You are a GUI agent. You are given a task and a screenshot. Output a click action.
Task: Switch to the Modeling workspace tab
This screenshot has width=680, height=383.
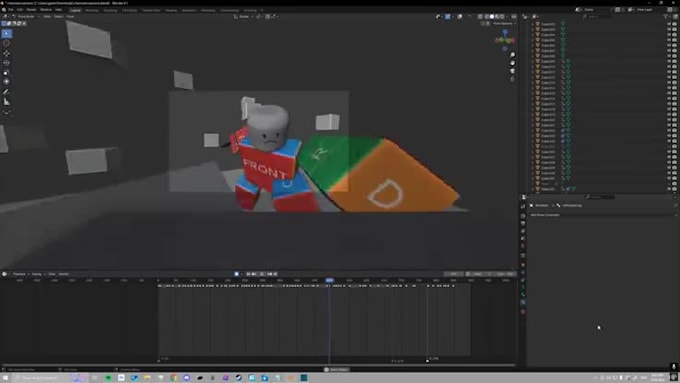tap(92, 10)
